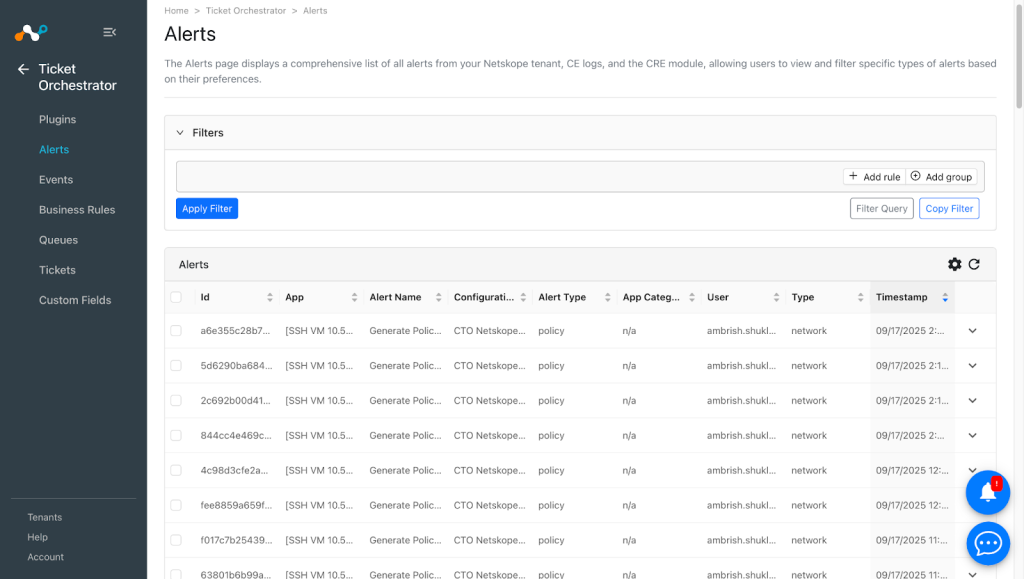Toggle the select-all alerts checkbox
Viewport: 1024px width, 579px height.
176,297
